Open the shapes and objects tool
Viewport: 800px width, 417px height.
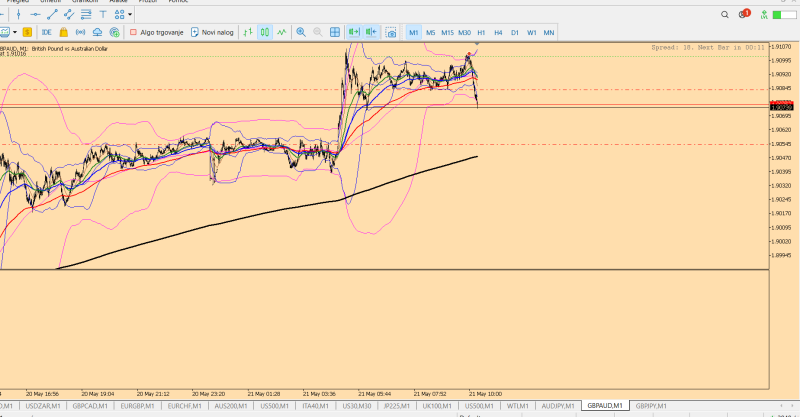click(x=119, y=14)
